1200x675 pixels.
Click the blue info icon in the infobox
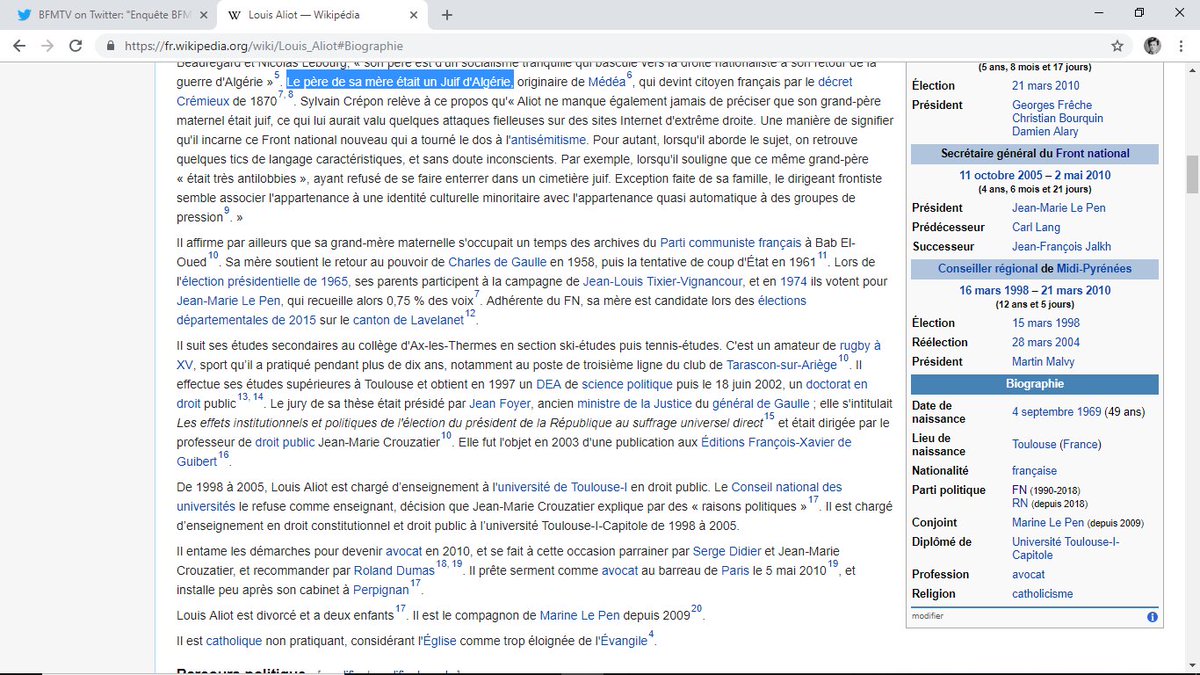coord(1151,617)
